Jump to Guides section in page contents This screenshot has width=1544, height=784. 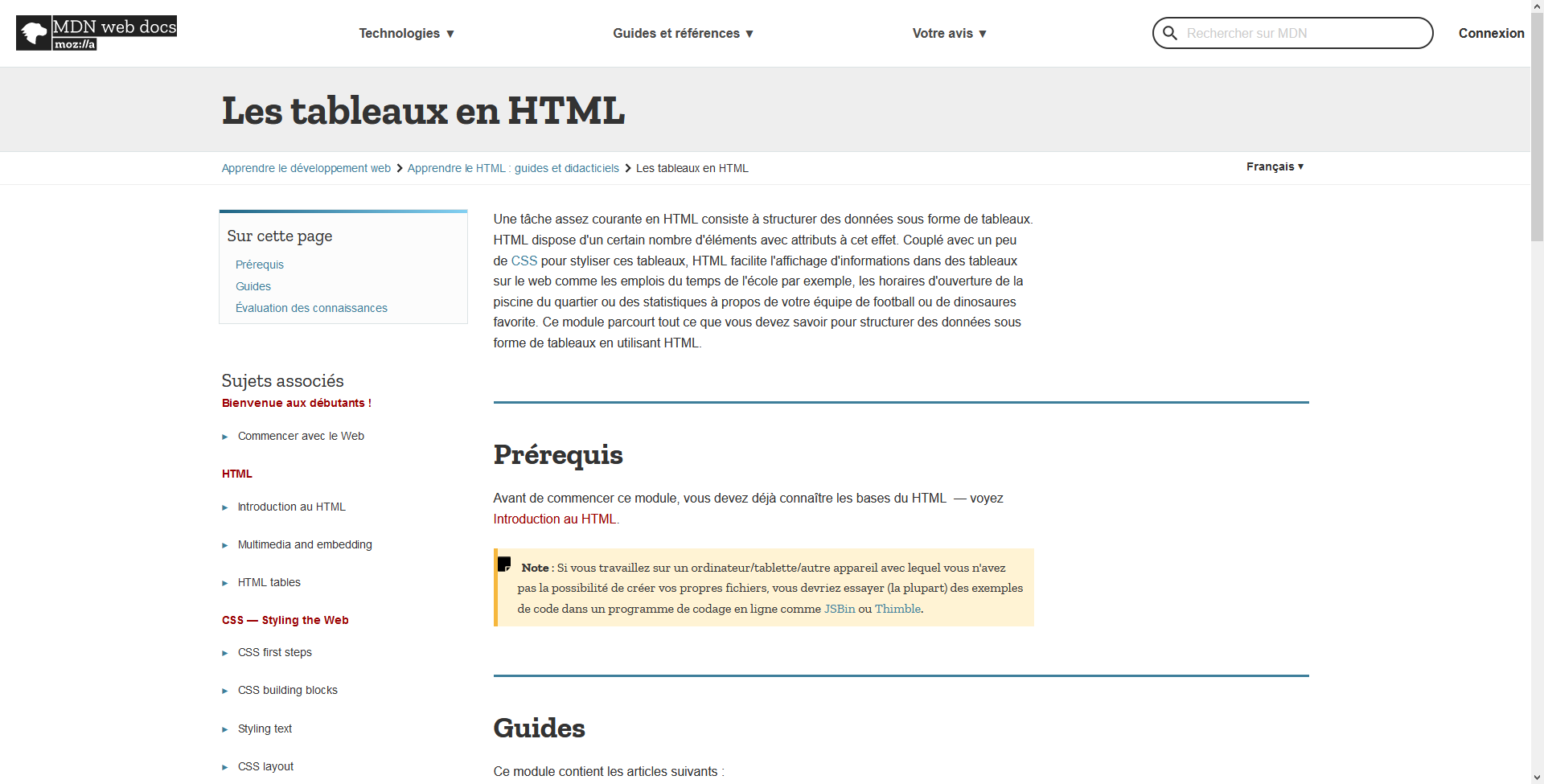pyautogui.click(x=253, y=286)
